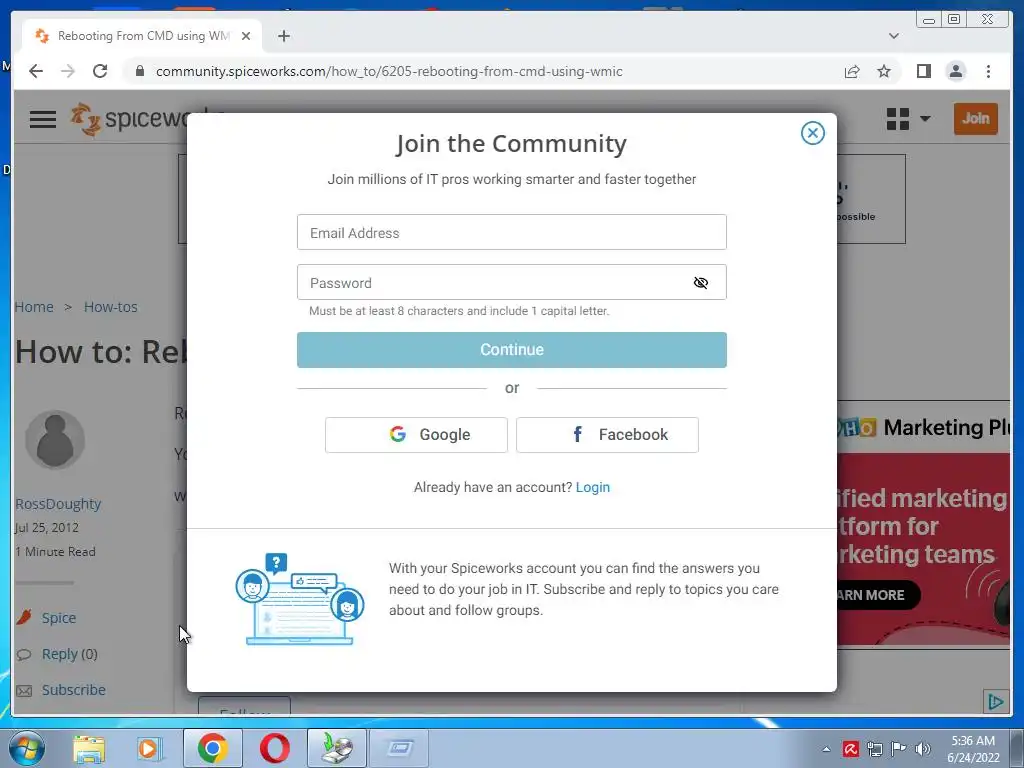Screen dimensions: 1024x768
Task: Click the Spiceworks logo
Action: coord(129,119)
